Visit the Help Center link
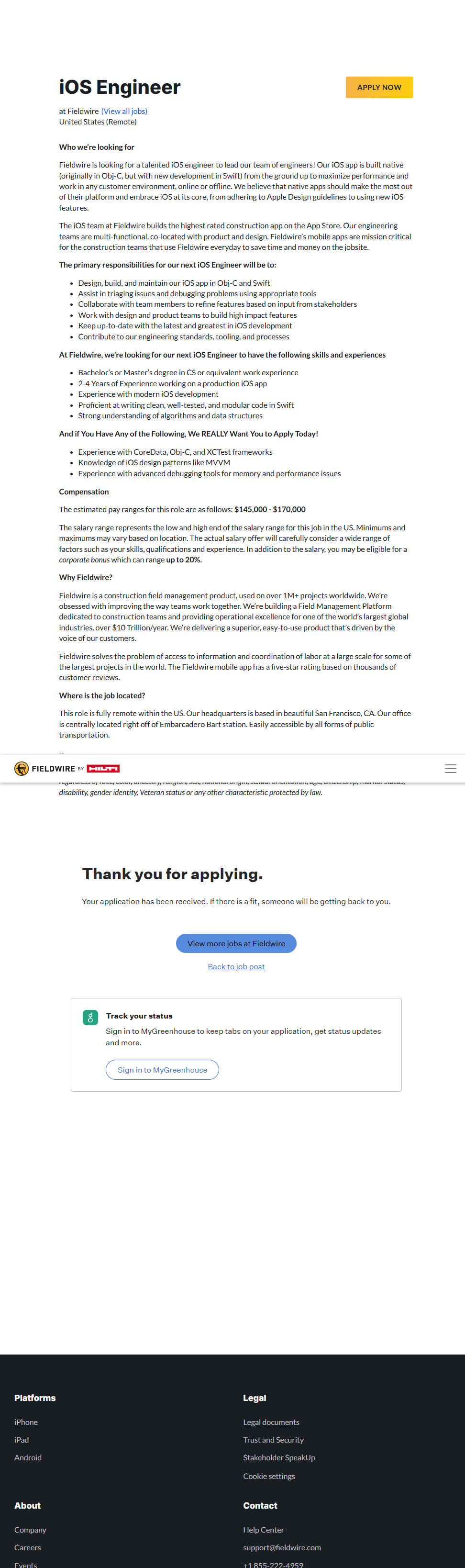The image size is (465, 1568). 264,1530
